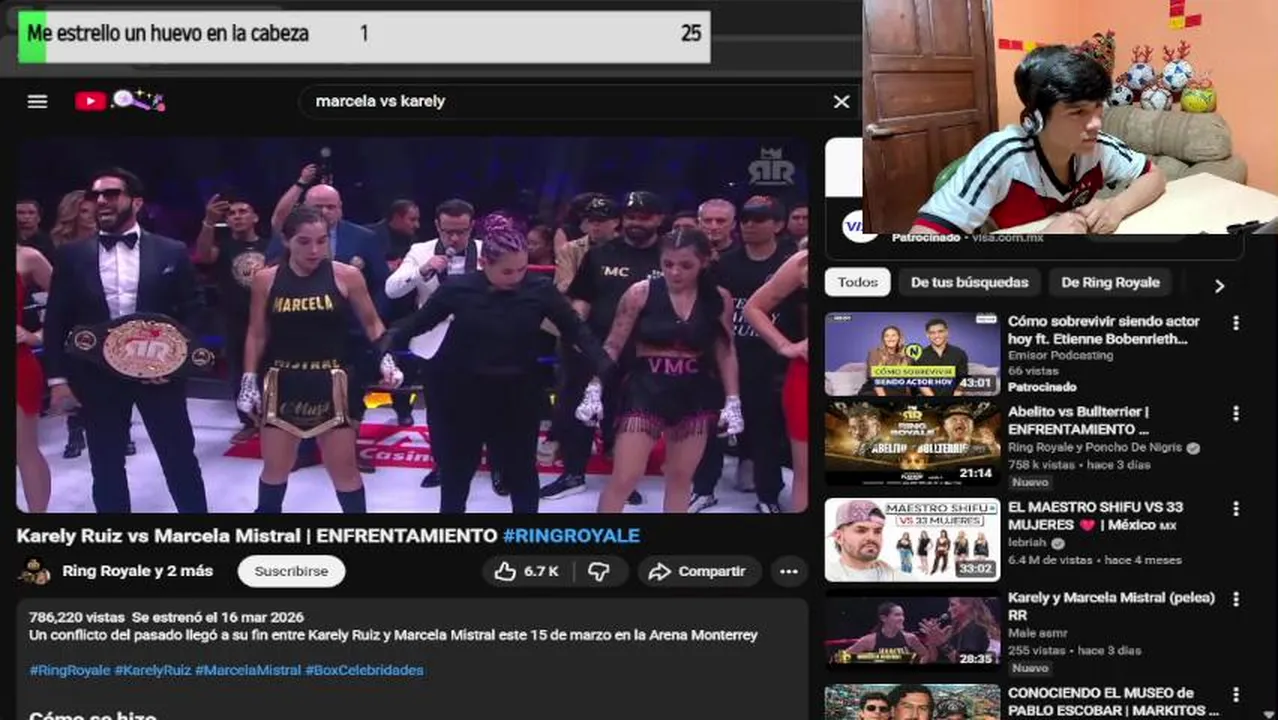Open title 'Abelito vs Bullterrier | ENFRENTAMIENTO'

click(1079, 420)
